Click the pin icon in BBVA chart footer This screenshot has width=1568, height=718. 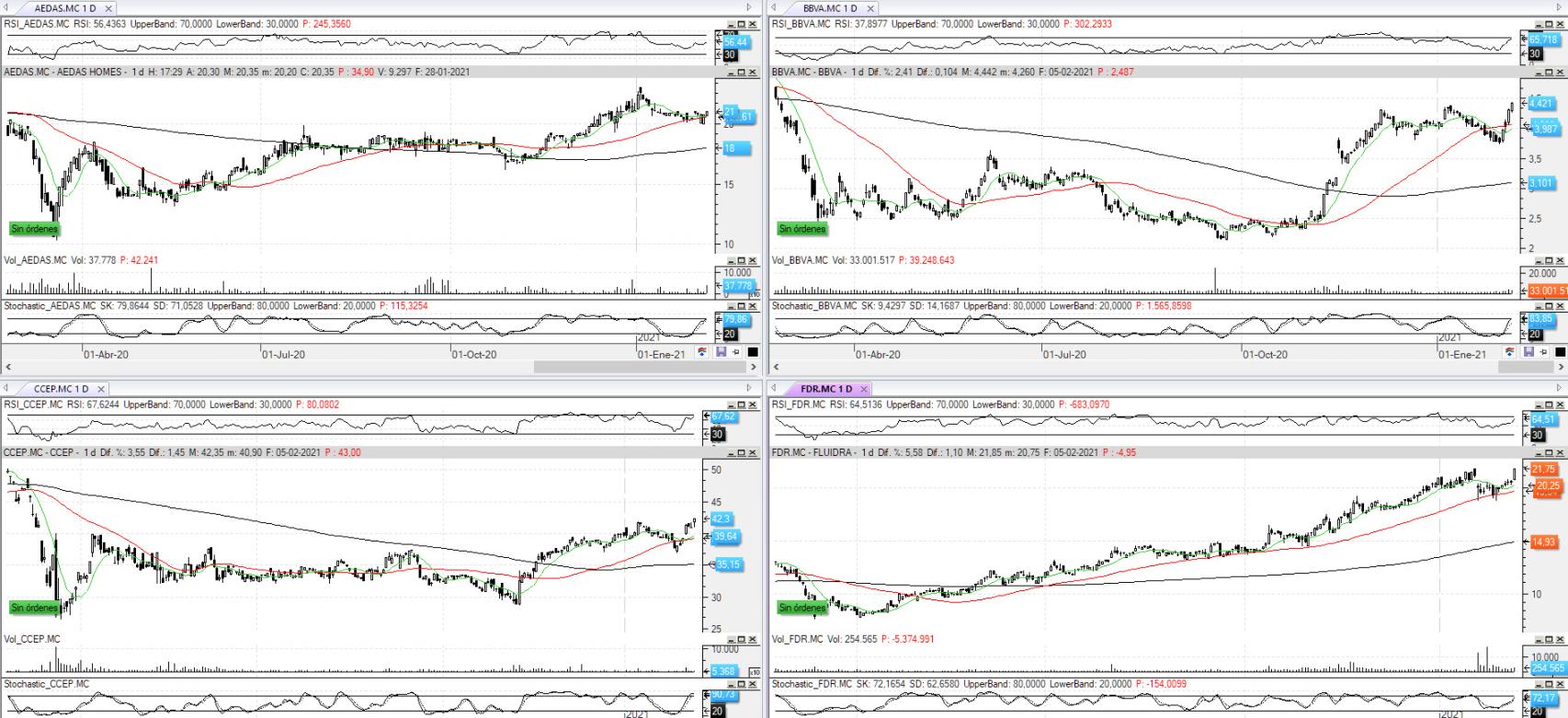1544,353
